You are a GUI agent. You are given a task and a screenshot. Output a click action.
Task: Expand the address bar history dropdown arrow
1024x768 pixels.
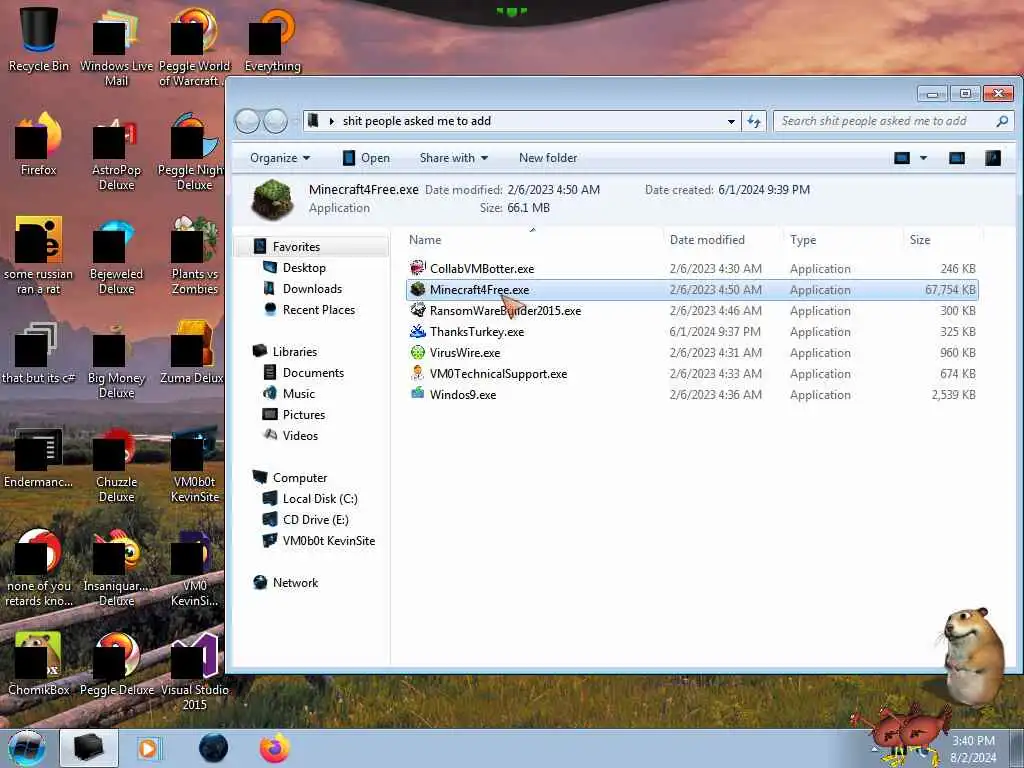click(731, 121)
